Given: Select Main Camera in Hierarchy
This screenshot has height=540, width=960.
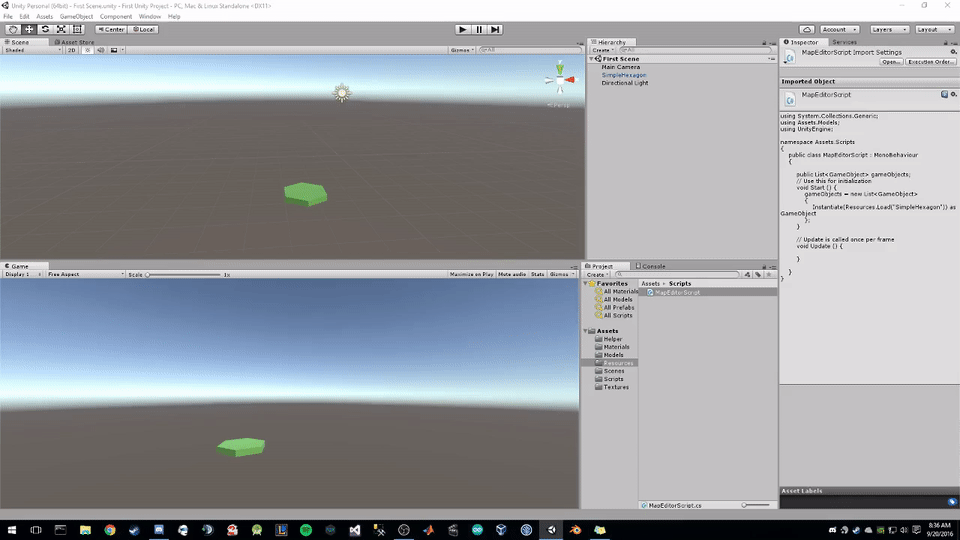Looking at the screenshot, I should pos(621,67).
